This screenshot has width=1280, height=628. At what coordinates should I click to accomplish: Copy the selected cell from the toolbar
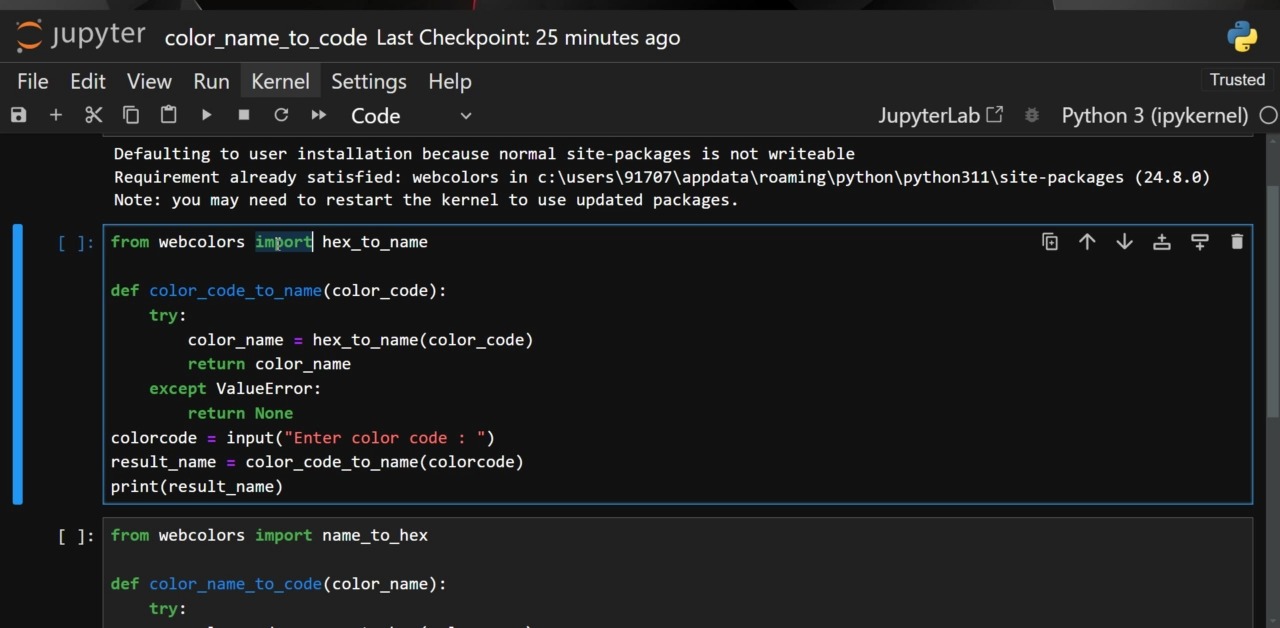coord(131,115)
